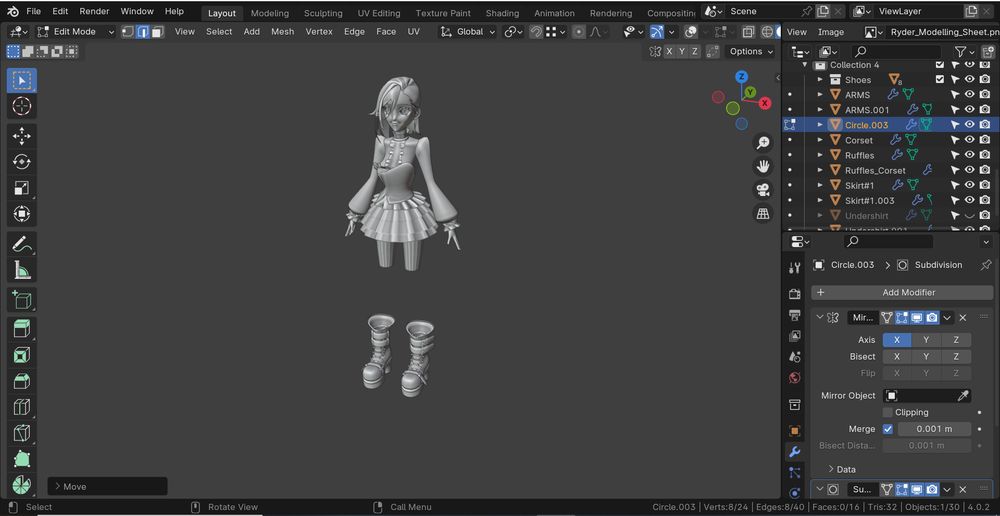The width and height of the screenshot is (1000, 516).
Task: Click the pan view hand icon
Action: click(x=763, y=166)
